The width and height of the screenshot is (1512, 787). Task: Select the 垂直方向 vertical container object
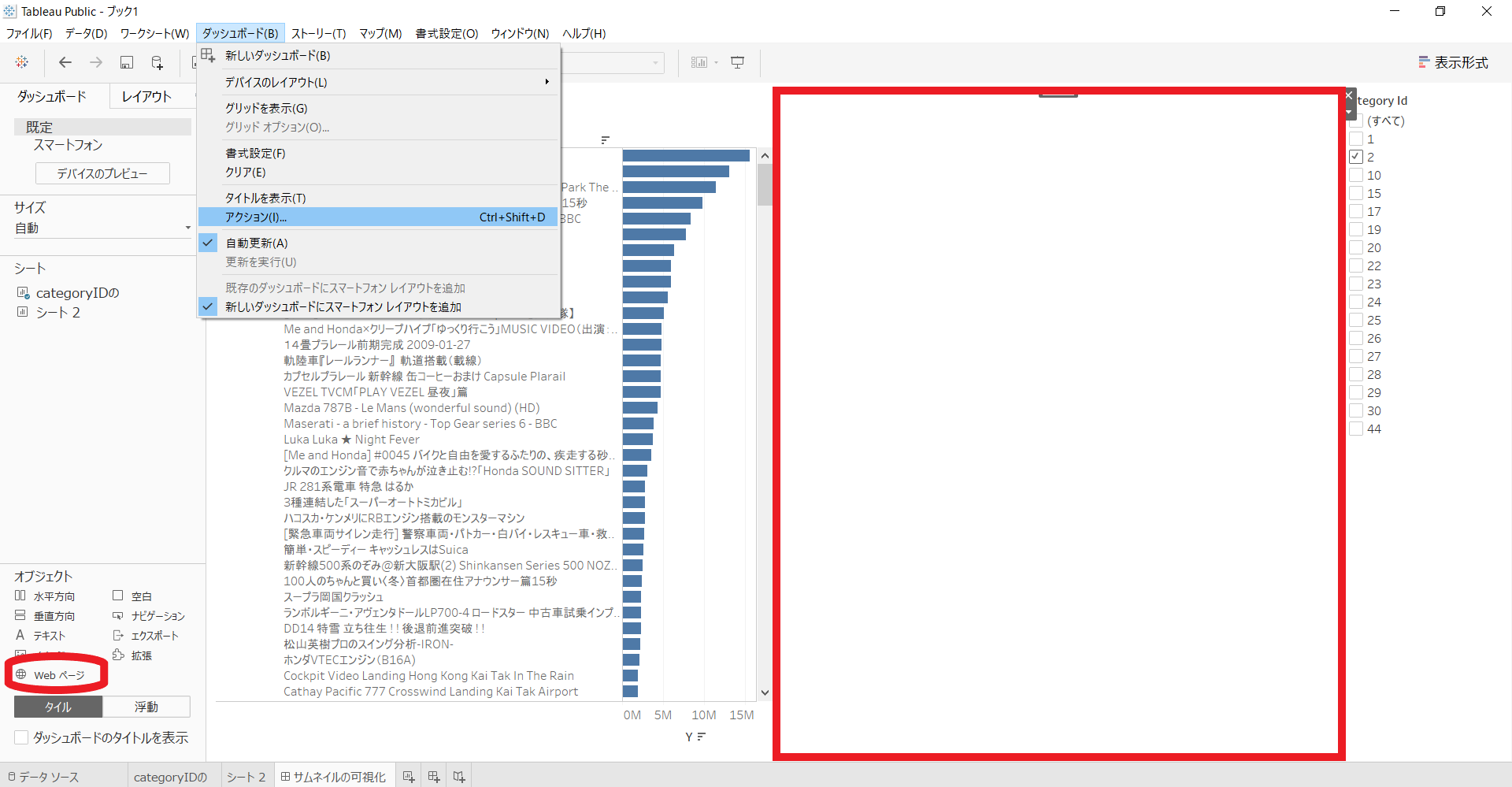click(46, 616)
